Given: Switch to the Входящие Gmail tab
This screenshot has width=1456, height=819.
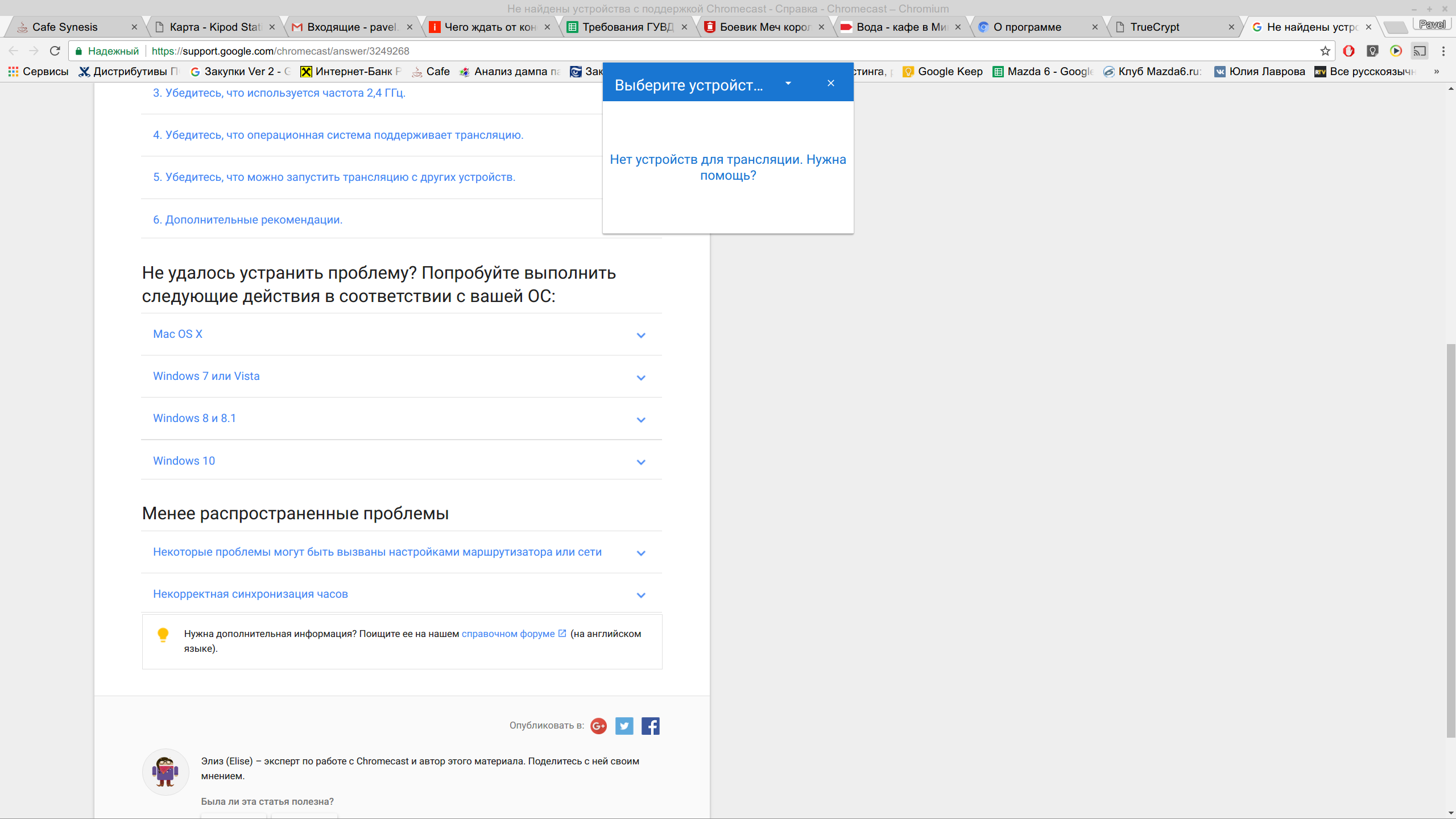Looking at the screenshot, I should [351, 27].
